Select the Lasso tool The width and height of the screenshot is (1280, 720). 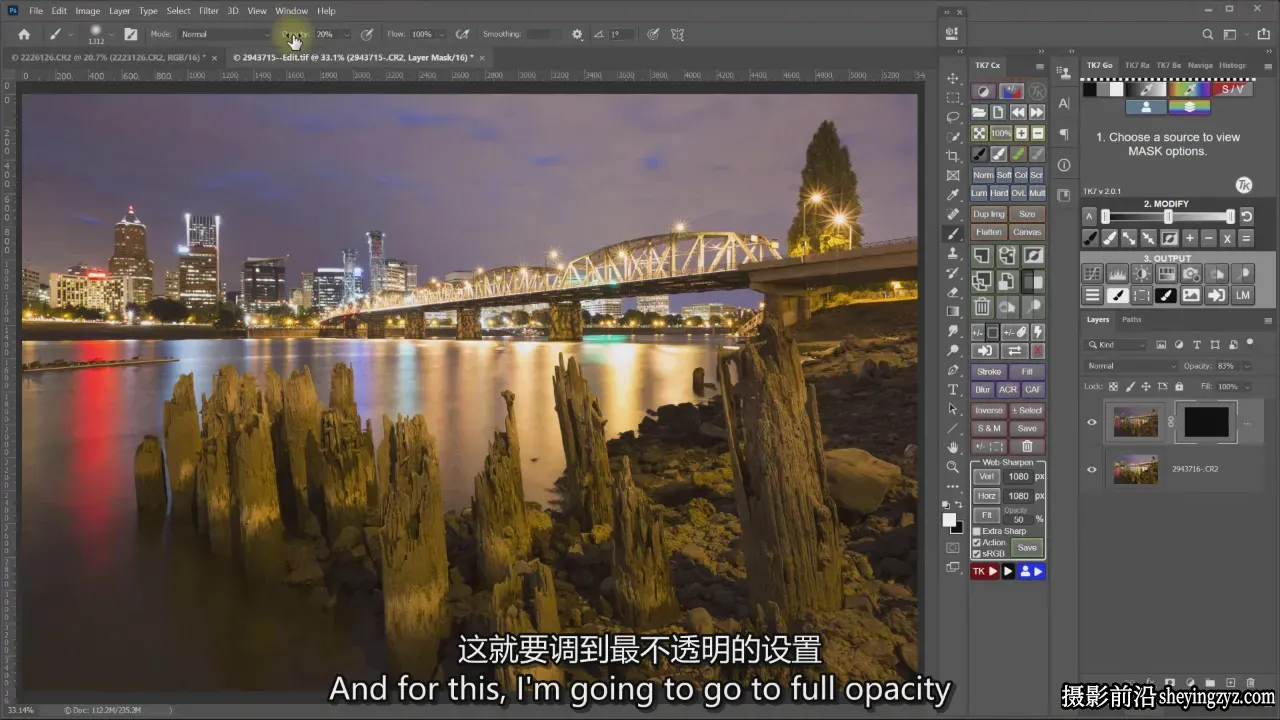pos(953,117)
